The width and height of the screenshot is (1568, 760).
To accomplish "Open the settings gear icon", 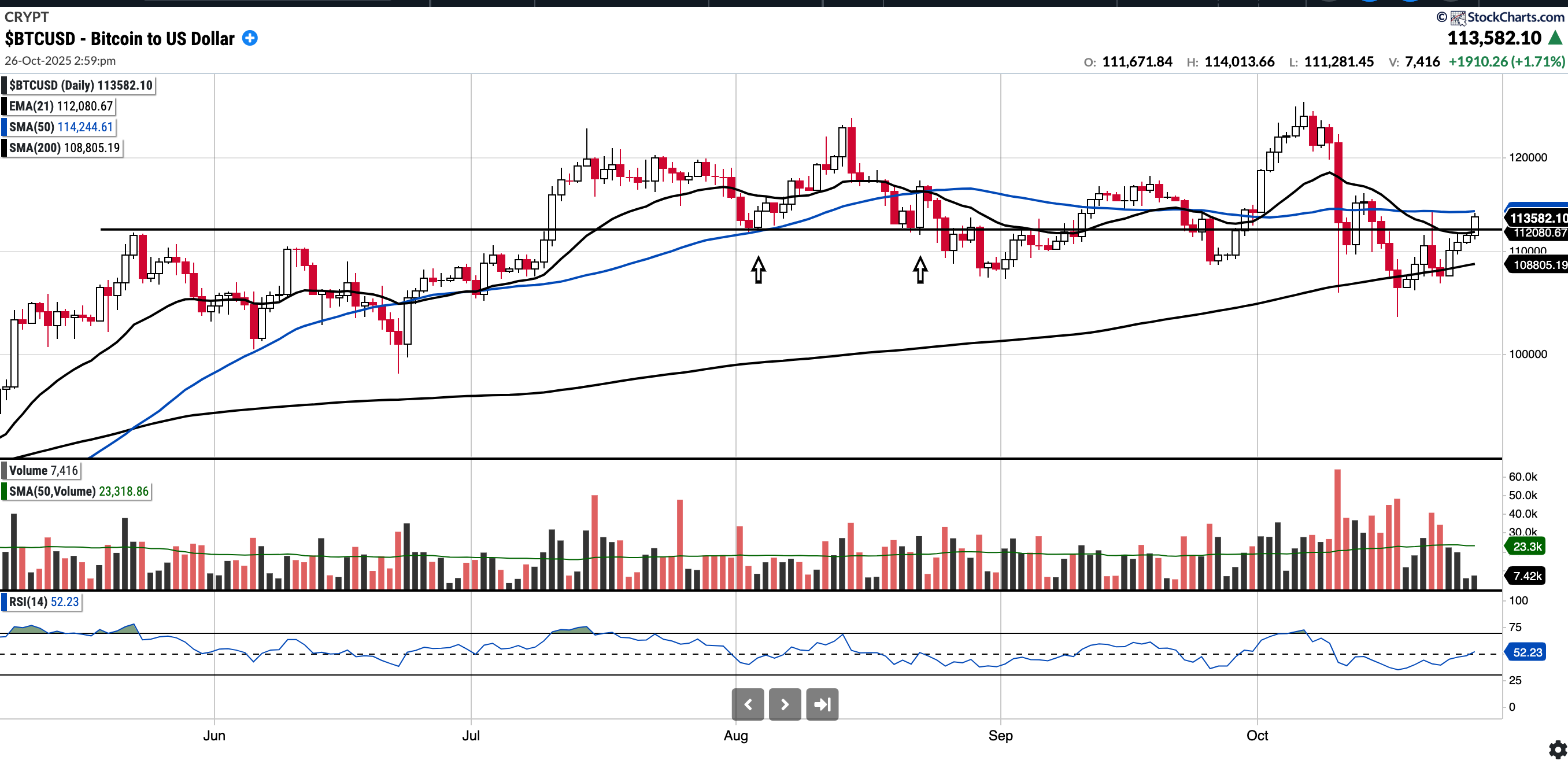I will coord(1557,748).
